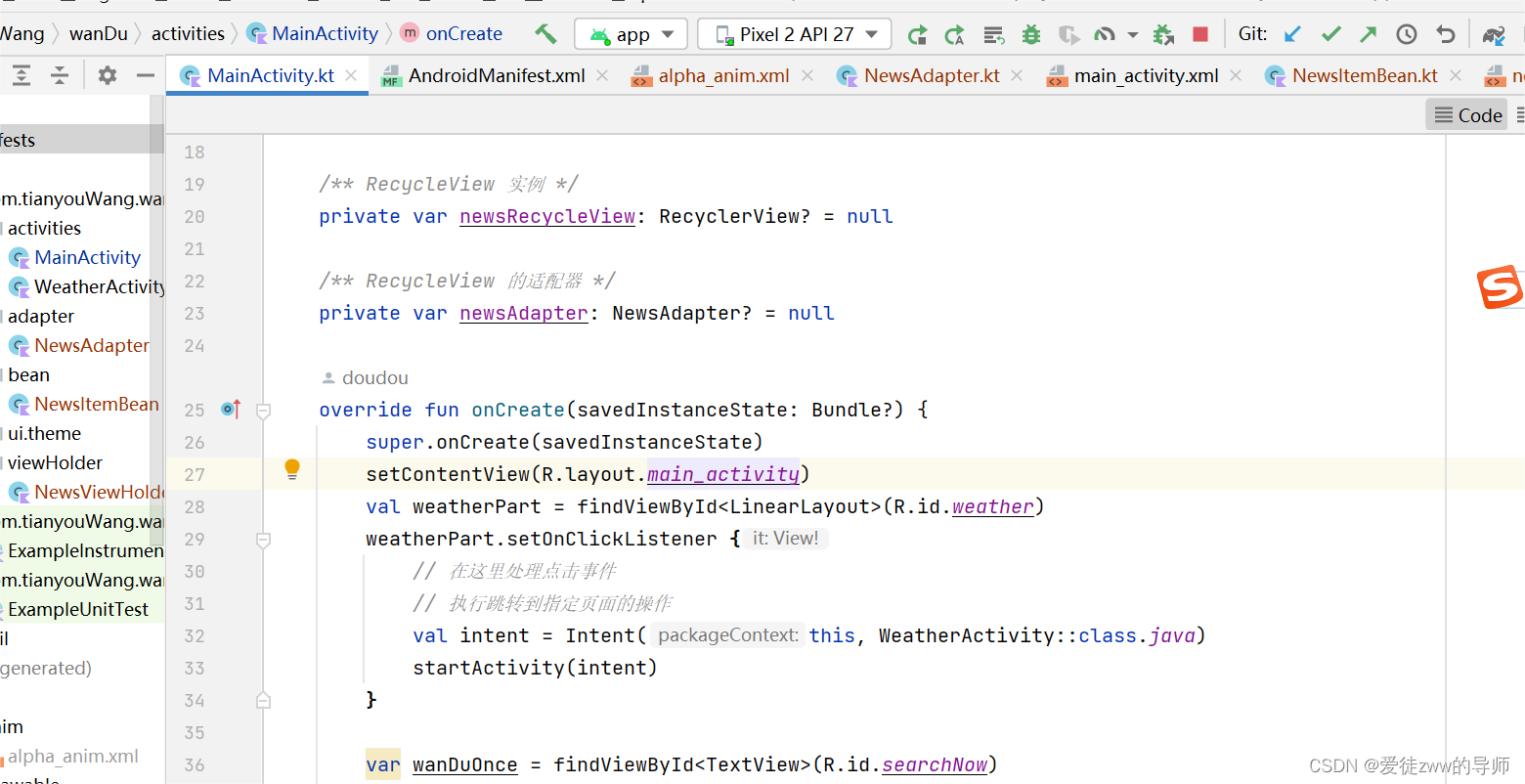Select the ui.theme package in tree
Screen dimensions: 1525x784
[x=44, y=433]
